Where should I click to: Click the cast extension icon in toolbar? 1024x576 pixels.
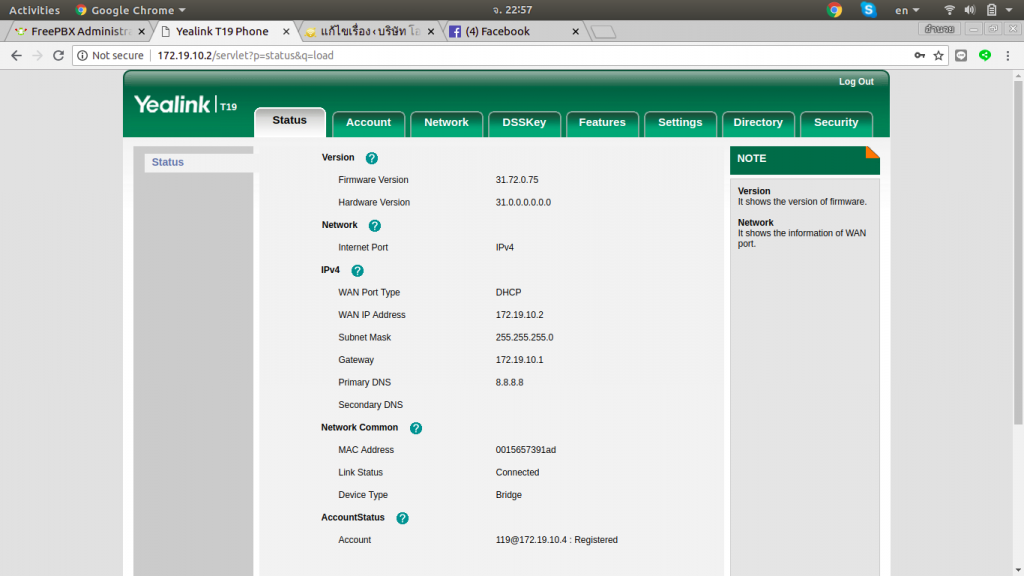(x=961, y=56)
